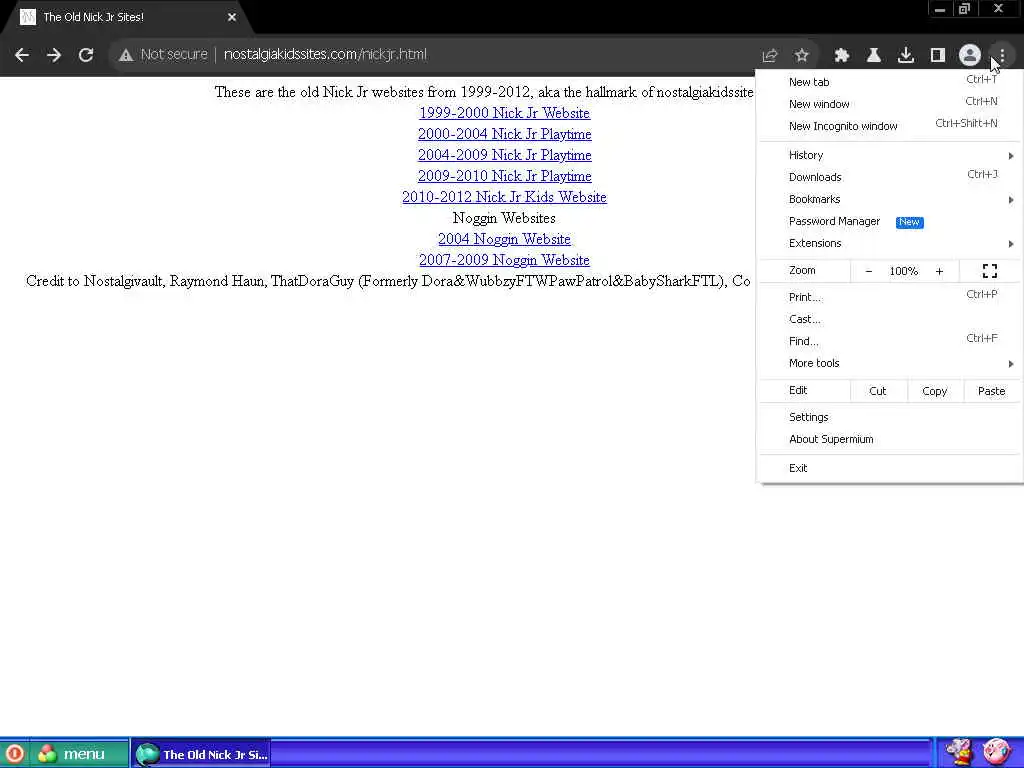
Task: Open the 2010-2012 Nick Jr Kids Website link
Action: point(504,197)
